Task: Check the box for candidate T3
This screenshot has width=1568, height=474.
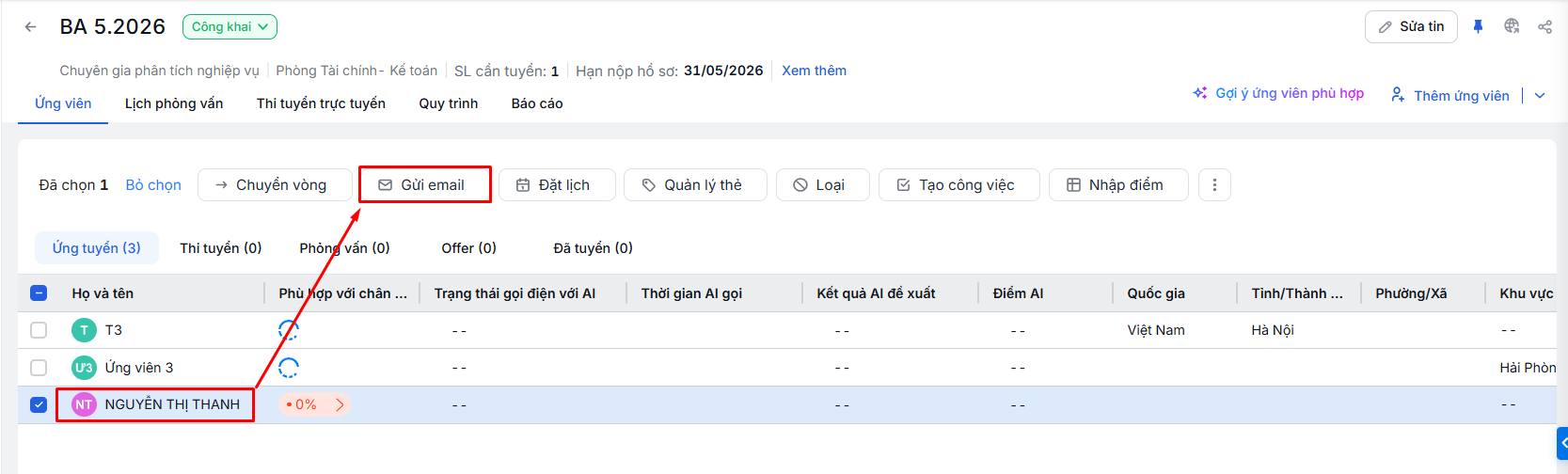Action: 39,330
